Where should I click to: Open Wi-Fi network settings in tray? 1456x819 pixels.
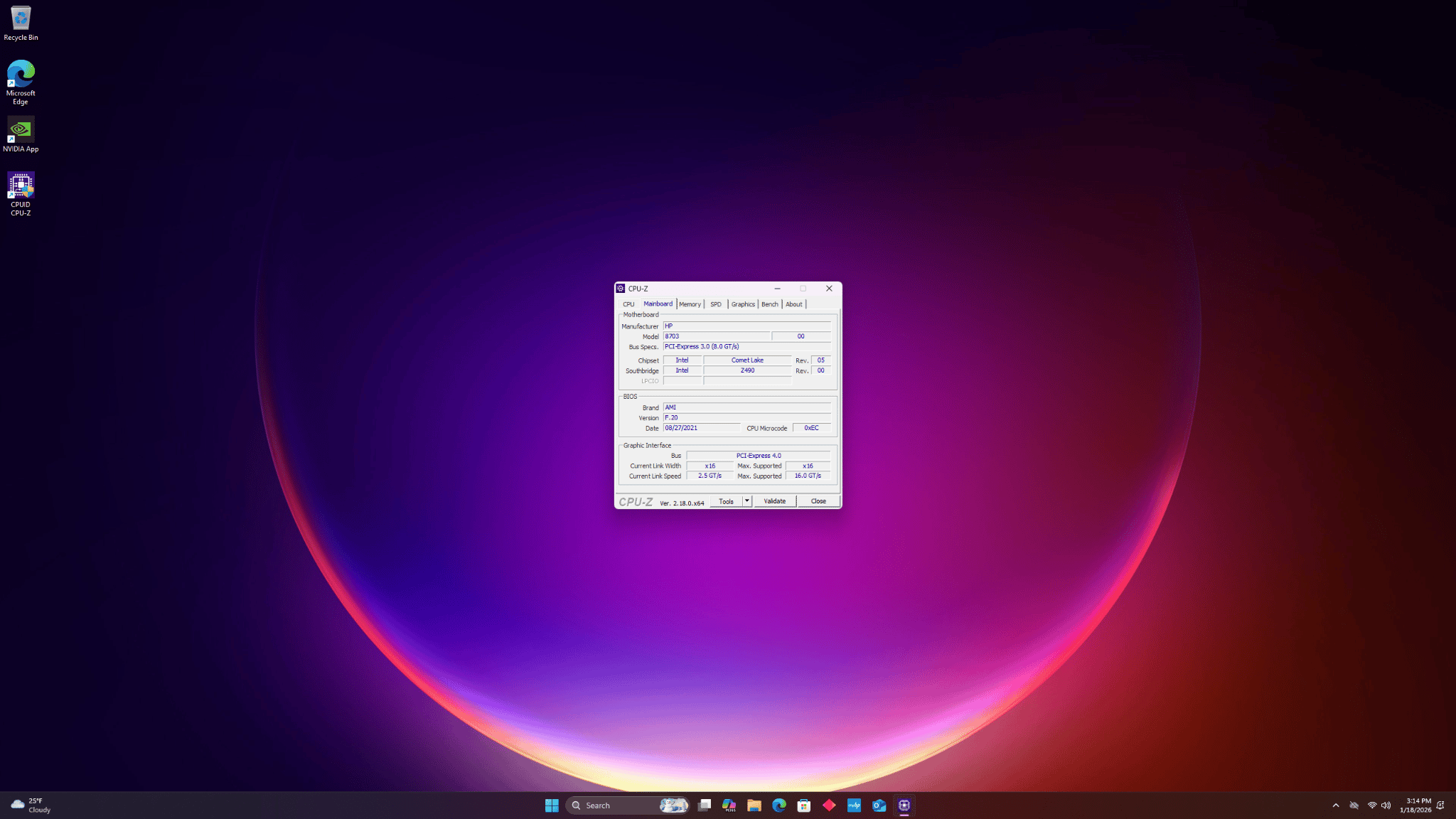point(1372,805)
